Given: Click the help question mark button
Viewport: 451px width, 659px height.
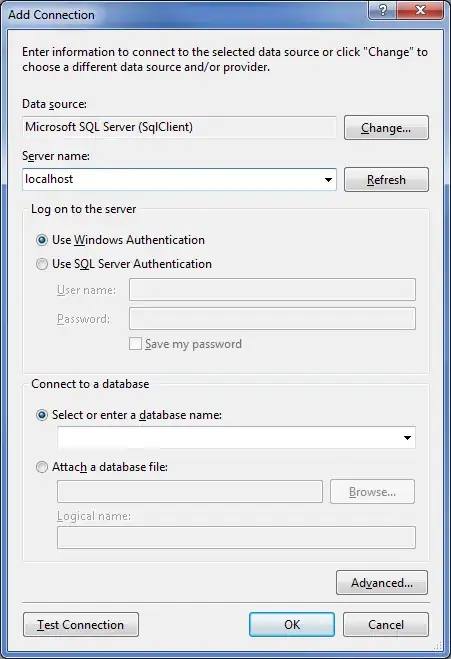Looking at the screenshot, I should pos(382,10).
